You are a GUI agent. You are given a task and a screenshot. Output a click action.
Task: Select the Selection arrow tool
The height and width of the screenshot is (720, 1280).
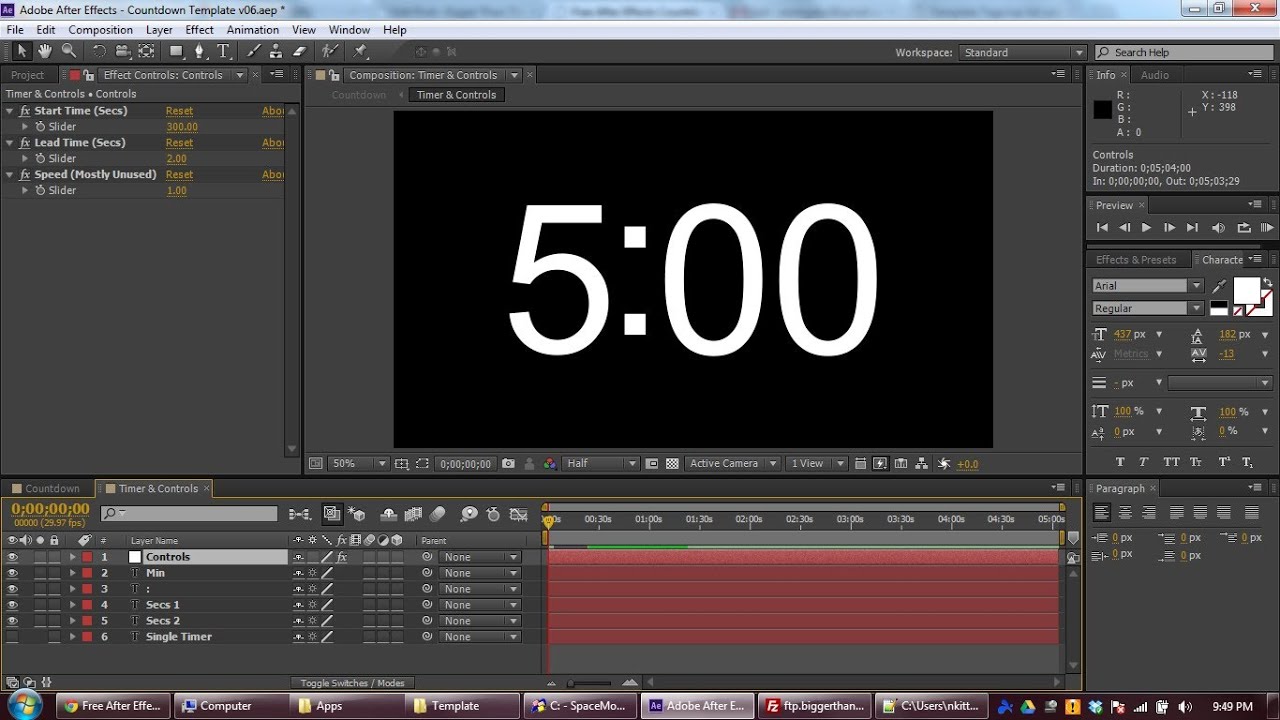(23, 51)
